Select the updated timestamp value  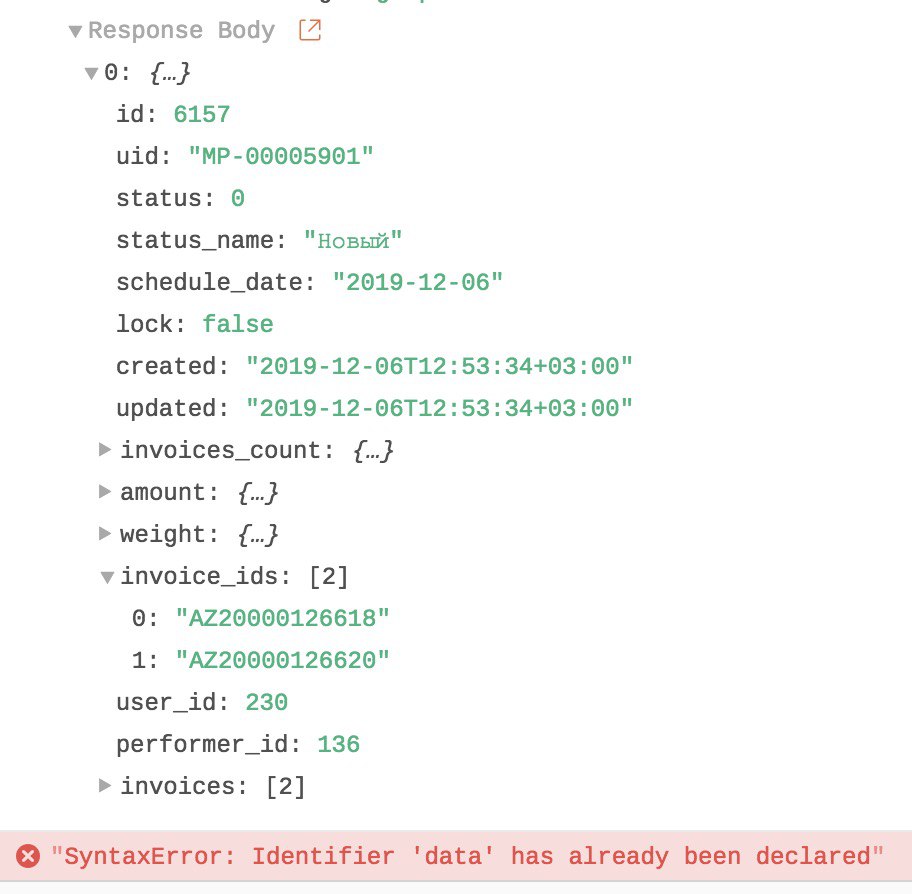440,409
